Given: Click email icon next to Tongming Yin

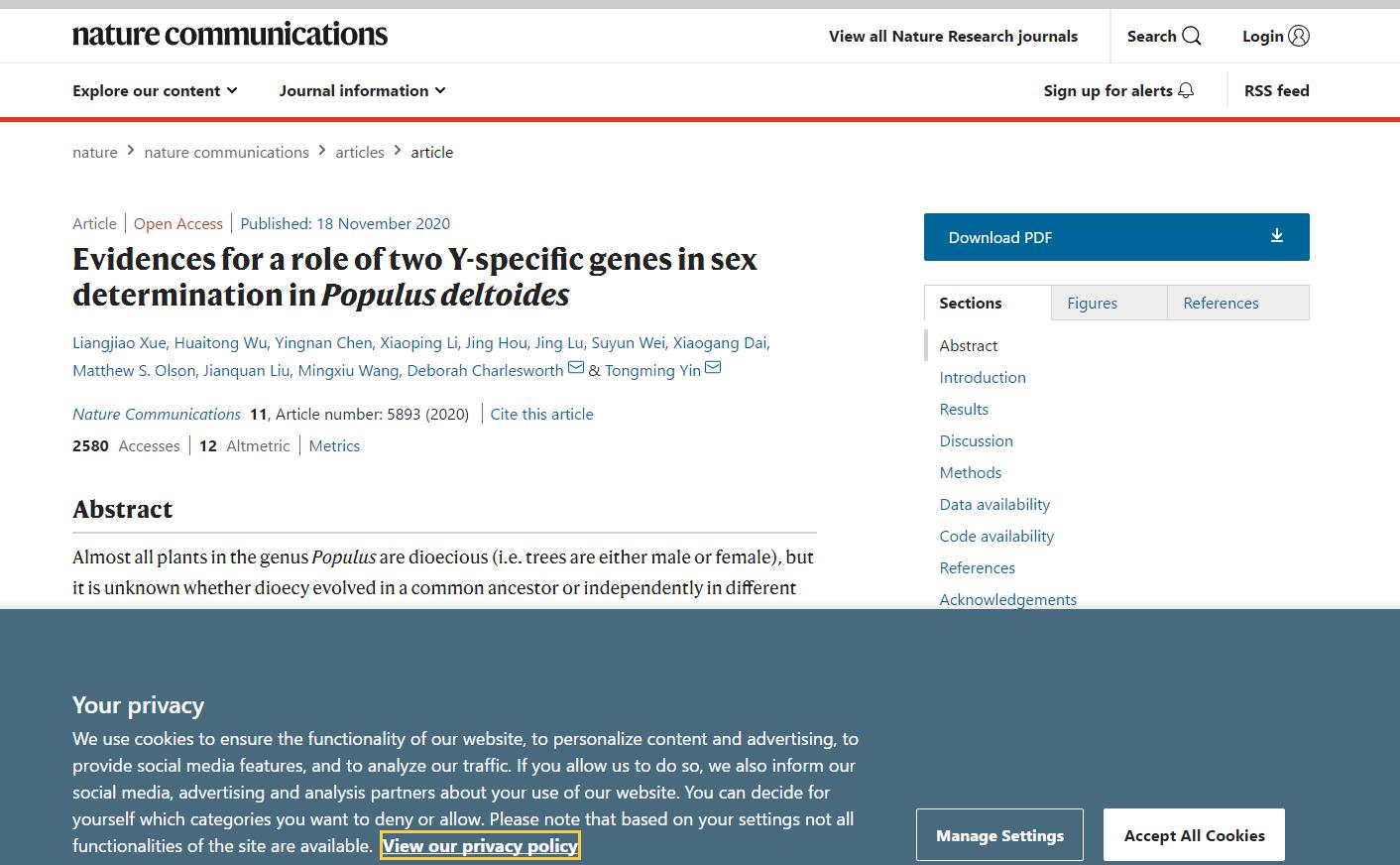Looking at the screenshot, I should [713, 369].
